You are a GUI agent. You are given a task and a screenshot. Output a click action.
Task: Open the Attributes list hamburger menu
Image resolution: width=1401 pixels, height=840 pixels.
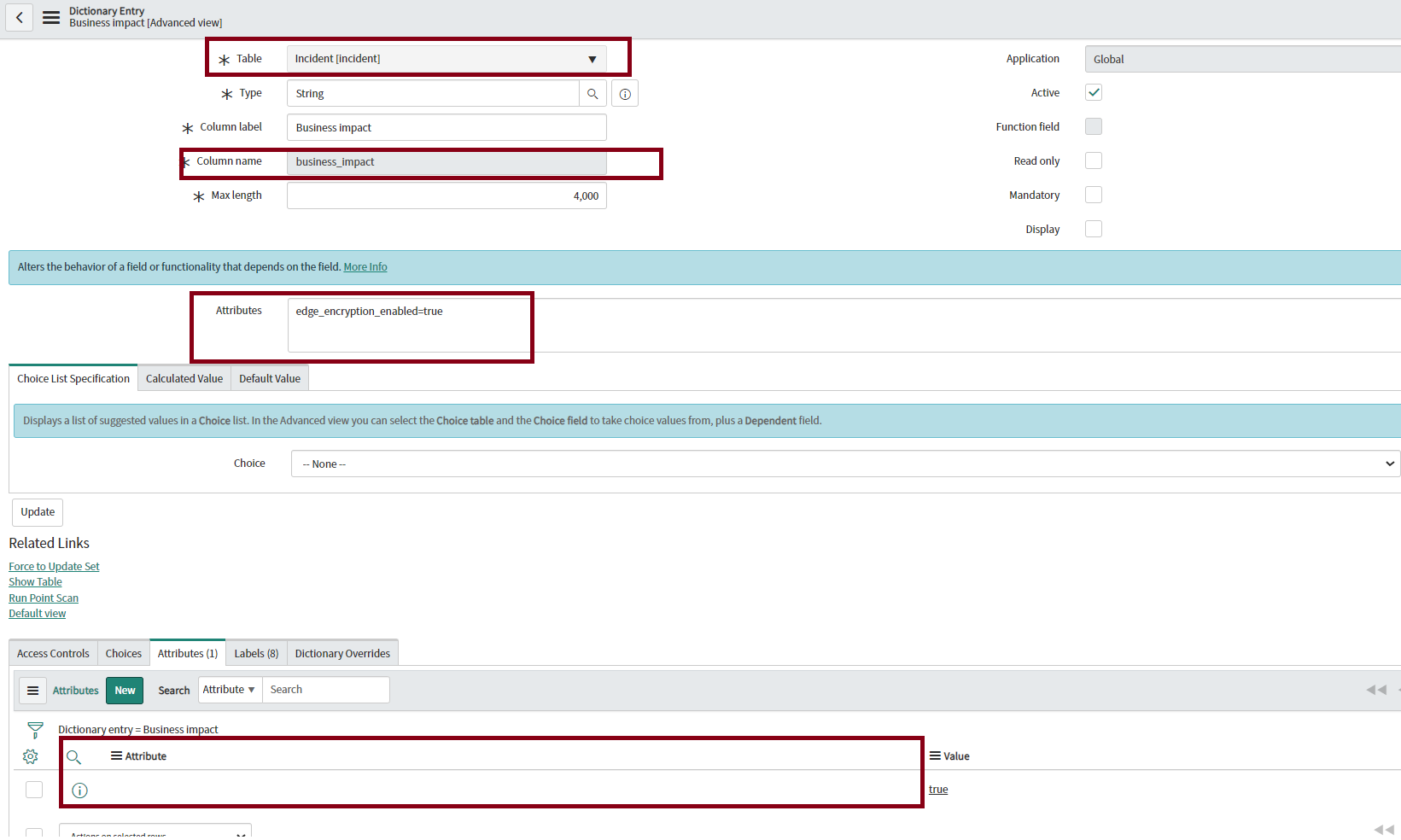pyautogui.click(x=33, y=691)
